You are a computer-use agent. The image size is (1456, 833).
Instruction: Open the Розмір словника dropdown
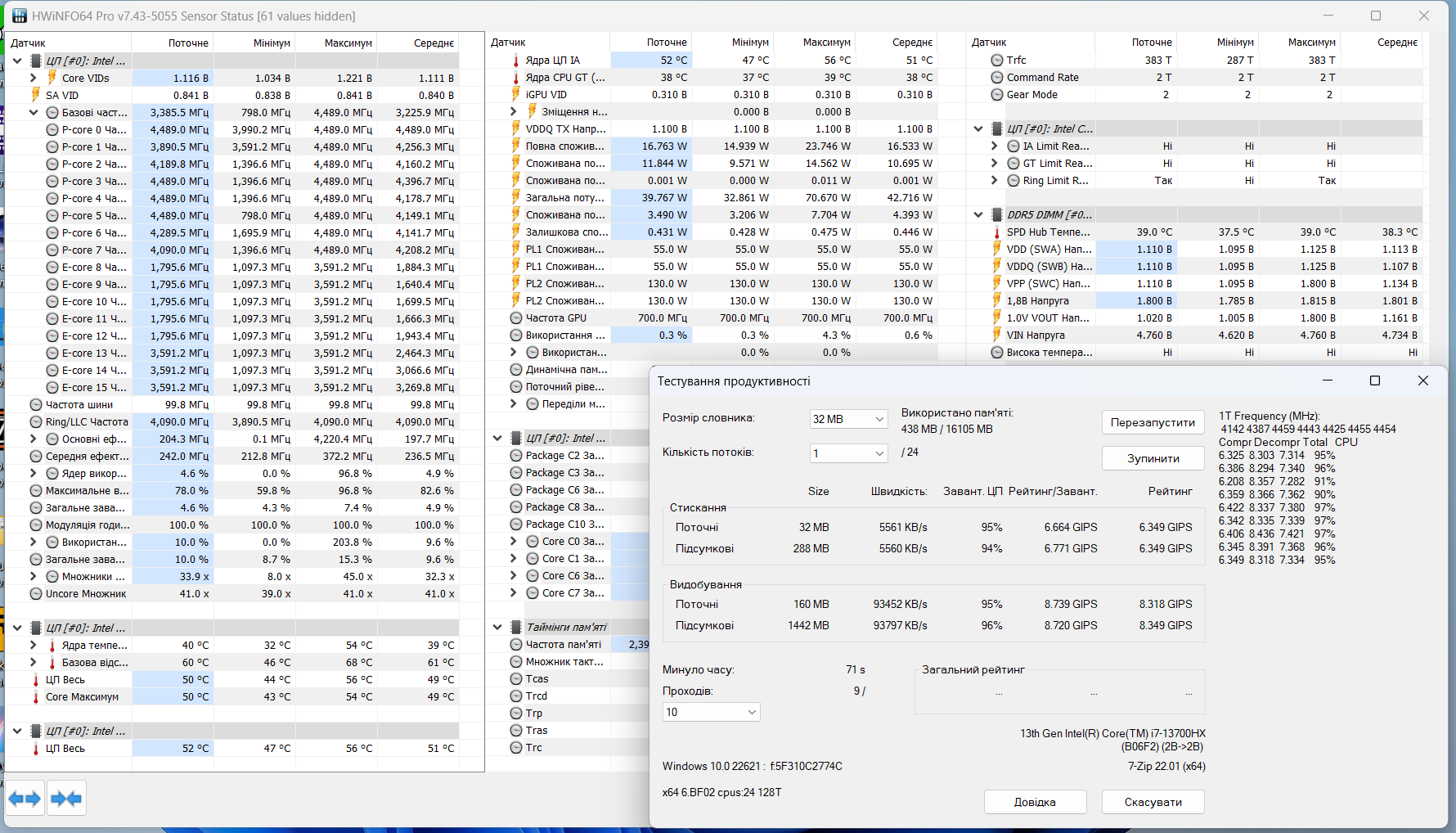tap(848, 419)
